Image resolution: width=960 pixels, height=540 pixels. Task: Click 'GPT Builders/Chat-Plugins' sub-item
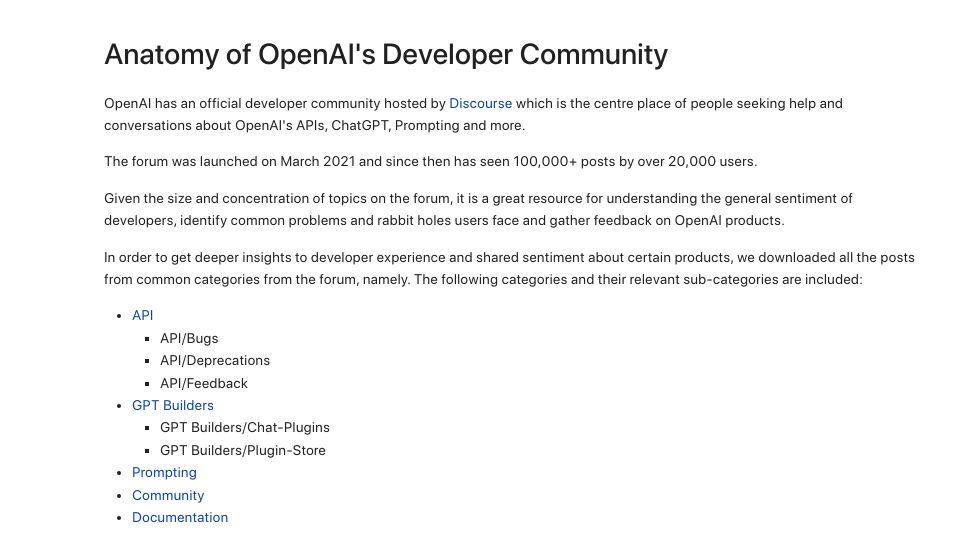click(245, 427)
